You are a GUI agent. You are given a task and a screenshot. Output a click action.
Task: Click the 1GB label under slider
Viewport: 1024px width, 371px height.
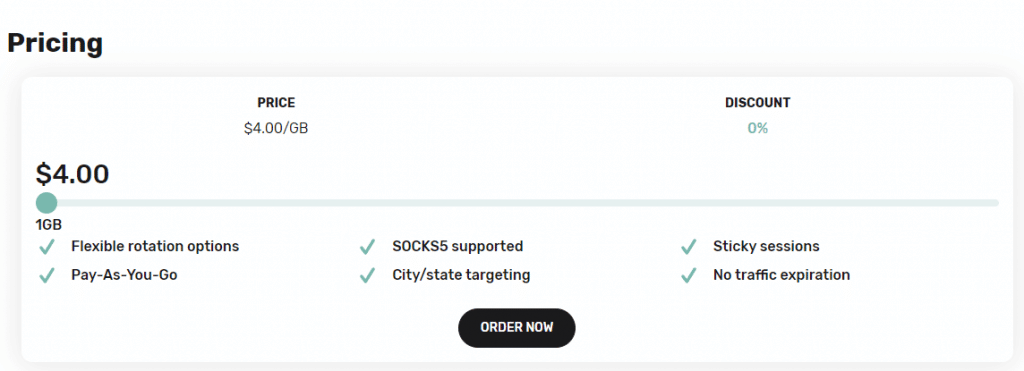[49, 225]
